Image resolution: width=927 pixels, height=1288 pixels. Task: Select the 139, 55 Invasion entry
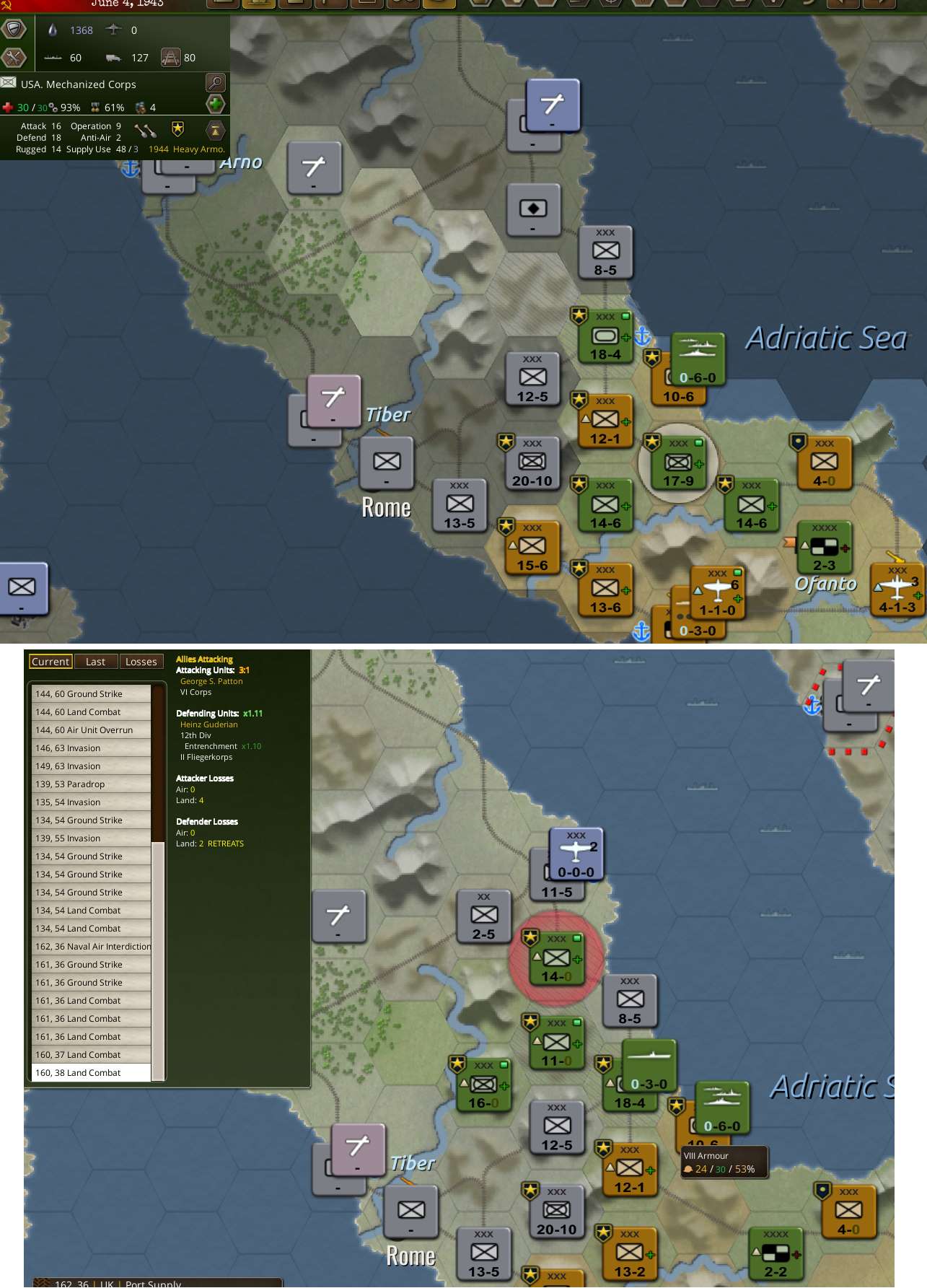click(91, 838)
